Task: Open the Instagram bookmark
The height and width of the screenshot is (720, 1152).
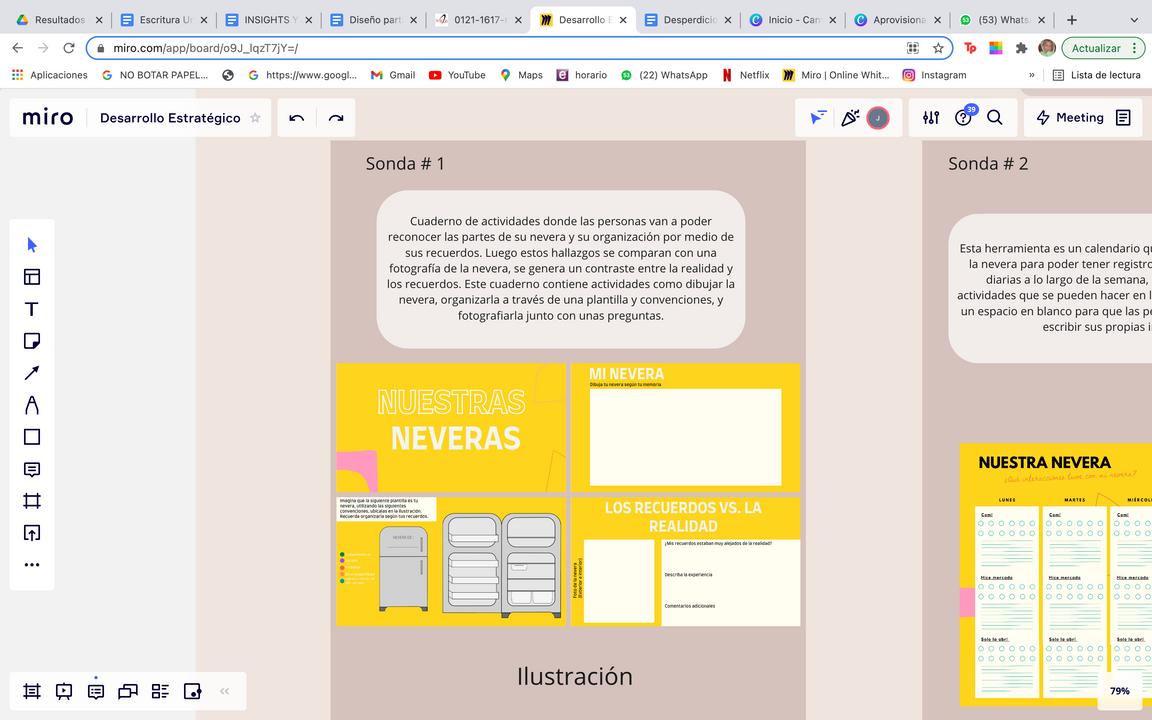Action: click(x=935, y=75)
